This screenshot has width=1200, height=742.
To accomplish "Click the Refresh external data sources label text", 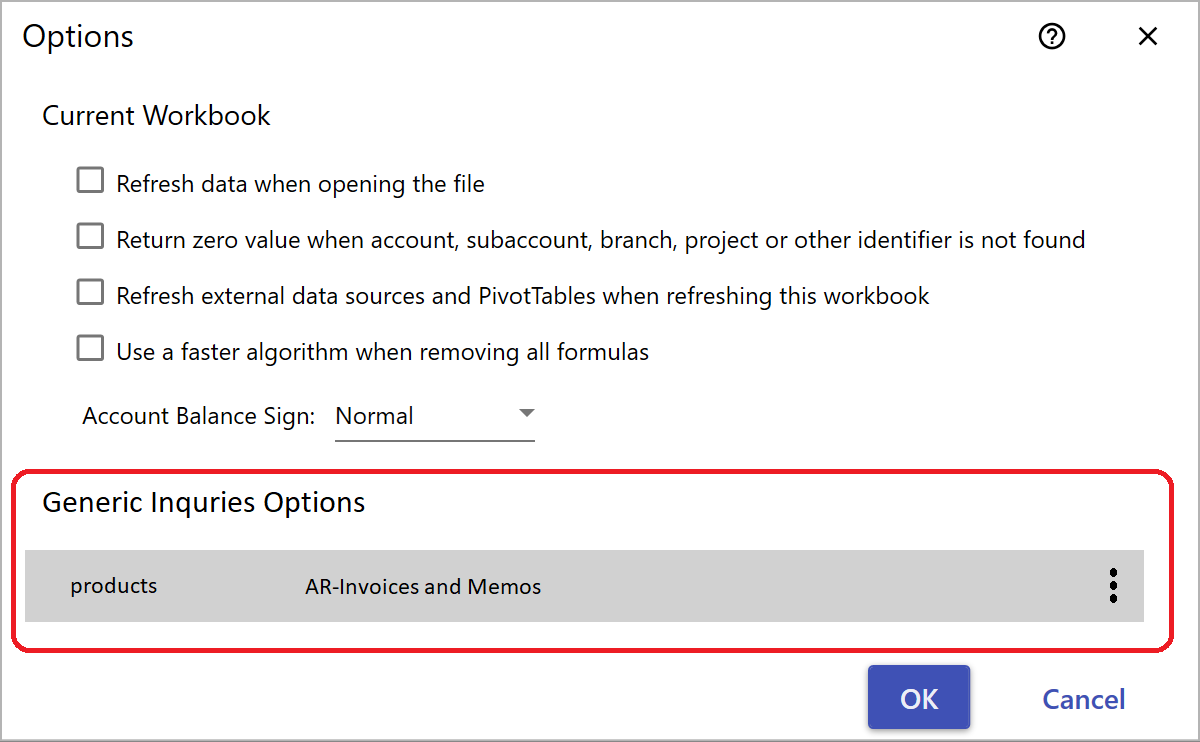I will click(x=523, y=296).
